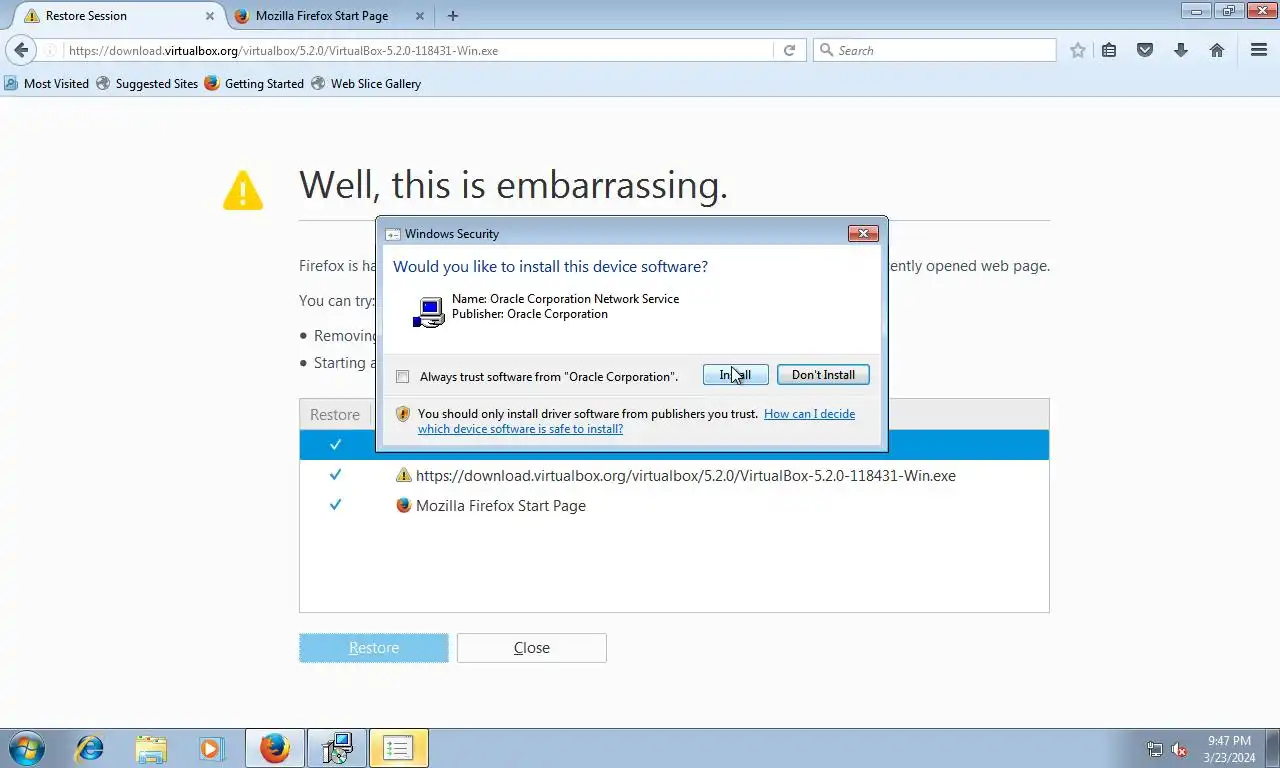
Task: Click the site info icon in URL bar
Action: [50, 50]
